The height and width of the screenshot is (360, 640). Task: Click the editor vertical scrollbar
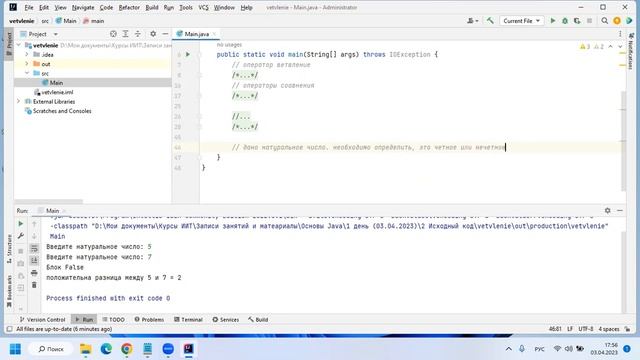point(623,141)
